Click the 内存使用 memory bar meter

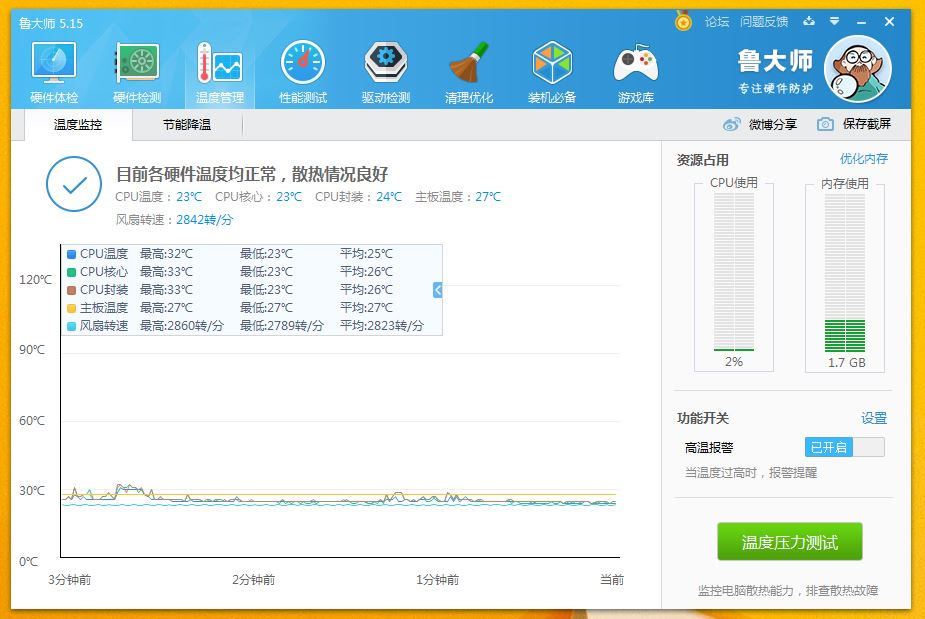coord(845,273)
